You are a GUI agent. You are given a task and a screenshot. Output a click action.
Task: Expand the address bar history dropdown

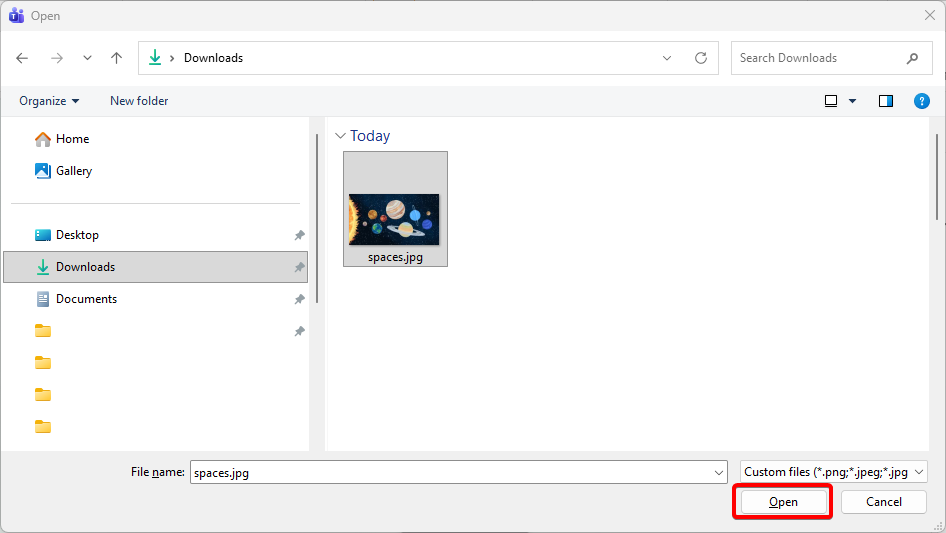(667, 58)
